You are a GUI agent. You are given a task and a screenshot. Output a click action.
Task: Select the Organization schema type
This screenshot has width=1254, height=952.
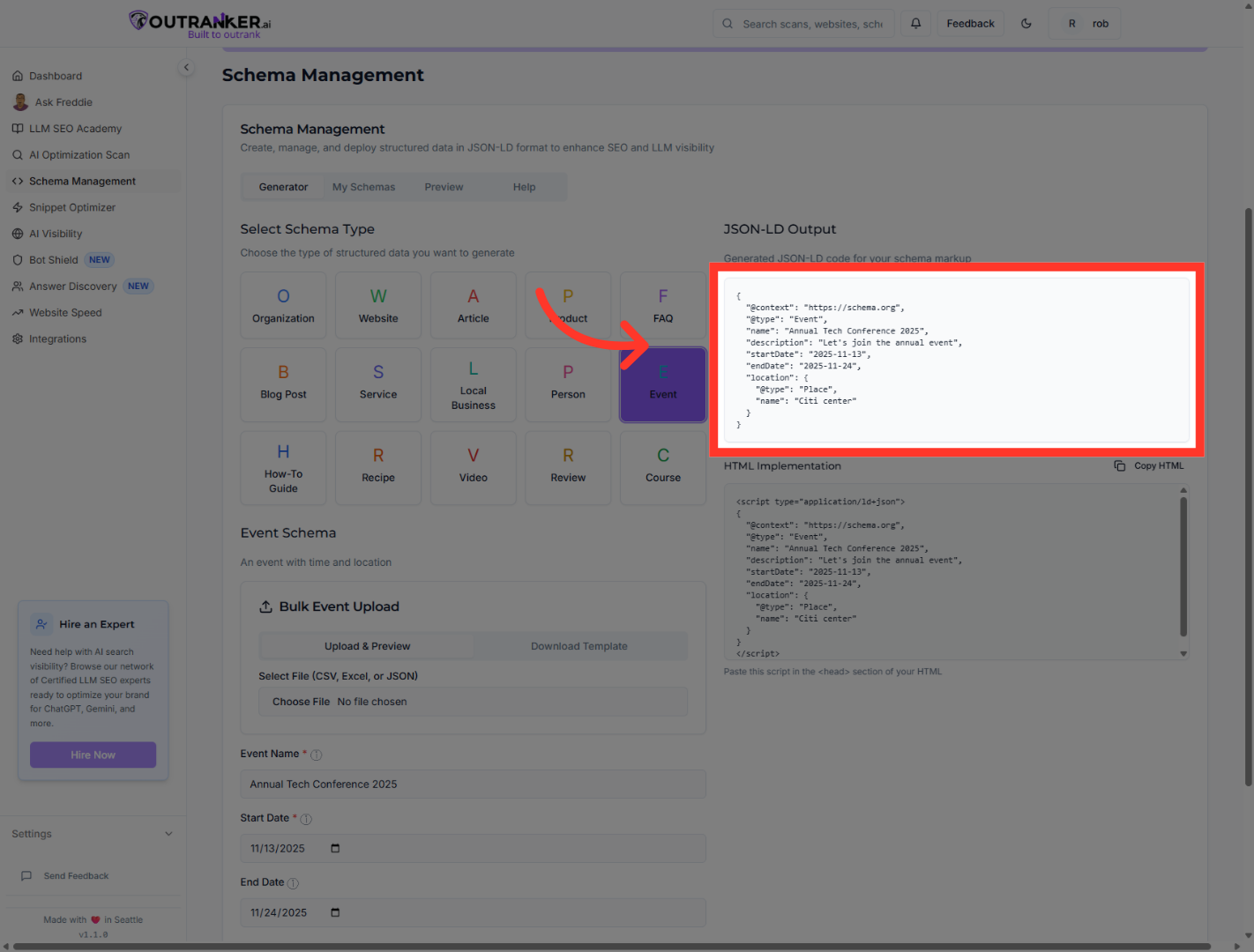pos(283,305)
